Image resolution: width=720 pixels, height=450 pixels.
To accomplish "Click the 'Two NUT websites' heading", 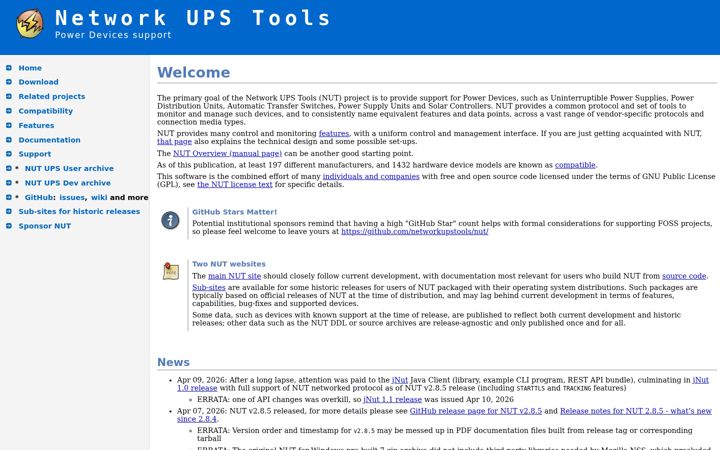I will click(229, 264).
